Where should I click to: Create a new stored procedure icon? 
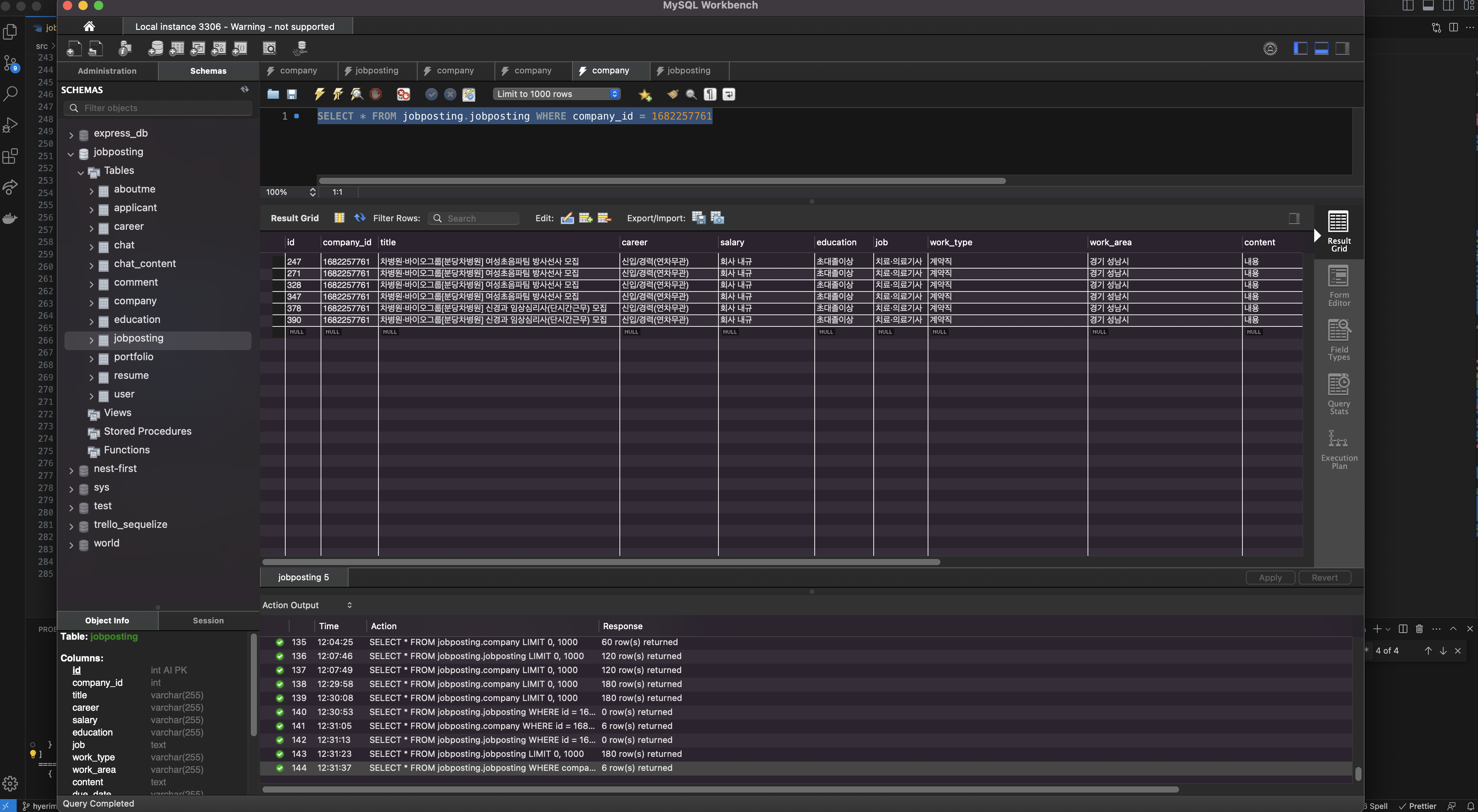click(219, 49)
